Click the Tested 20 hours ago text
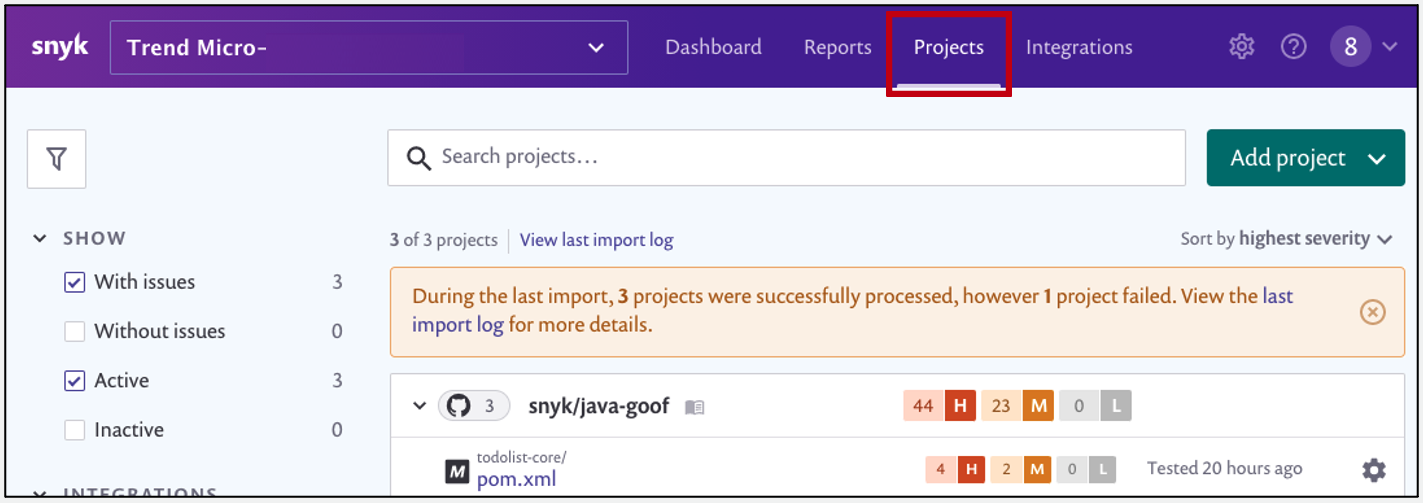 [1224, 468]
